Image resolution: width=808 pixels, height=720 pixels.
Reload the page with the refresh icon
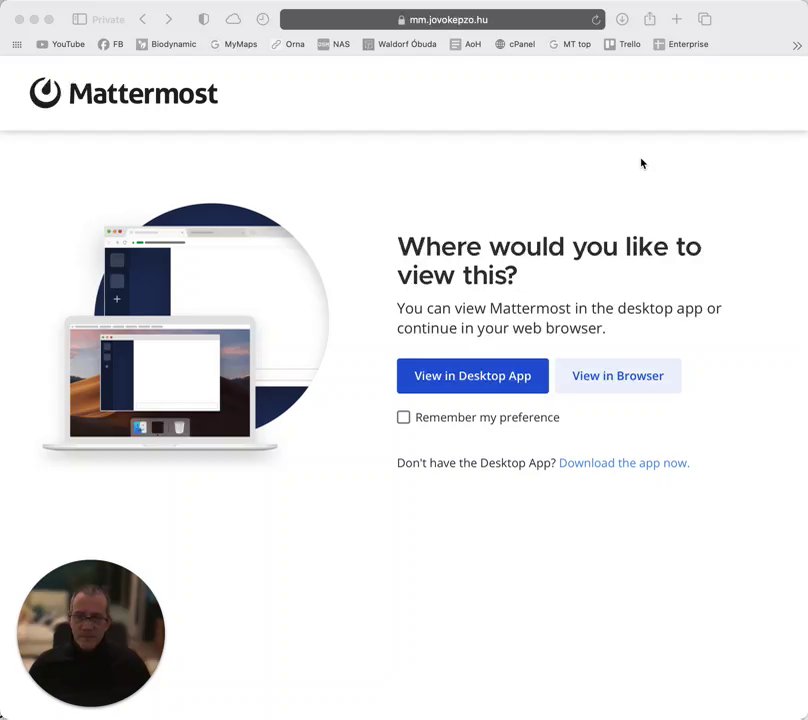coord(596,20)
